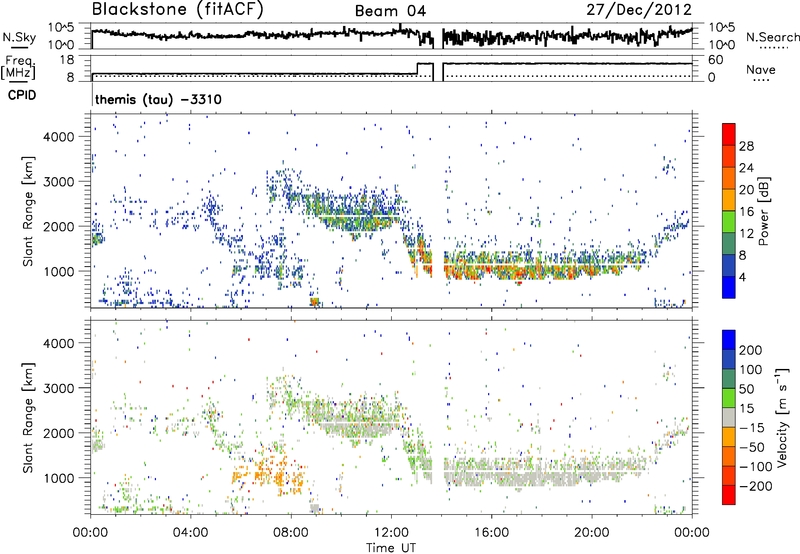The width and height of the screenshot is (800, 554).
Task: Select the '16:00' time tick label
Action: pyautogui.click(x=491, y=533)
